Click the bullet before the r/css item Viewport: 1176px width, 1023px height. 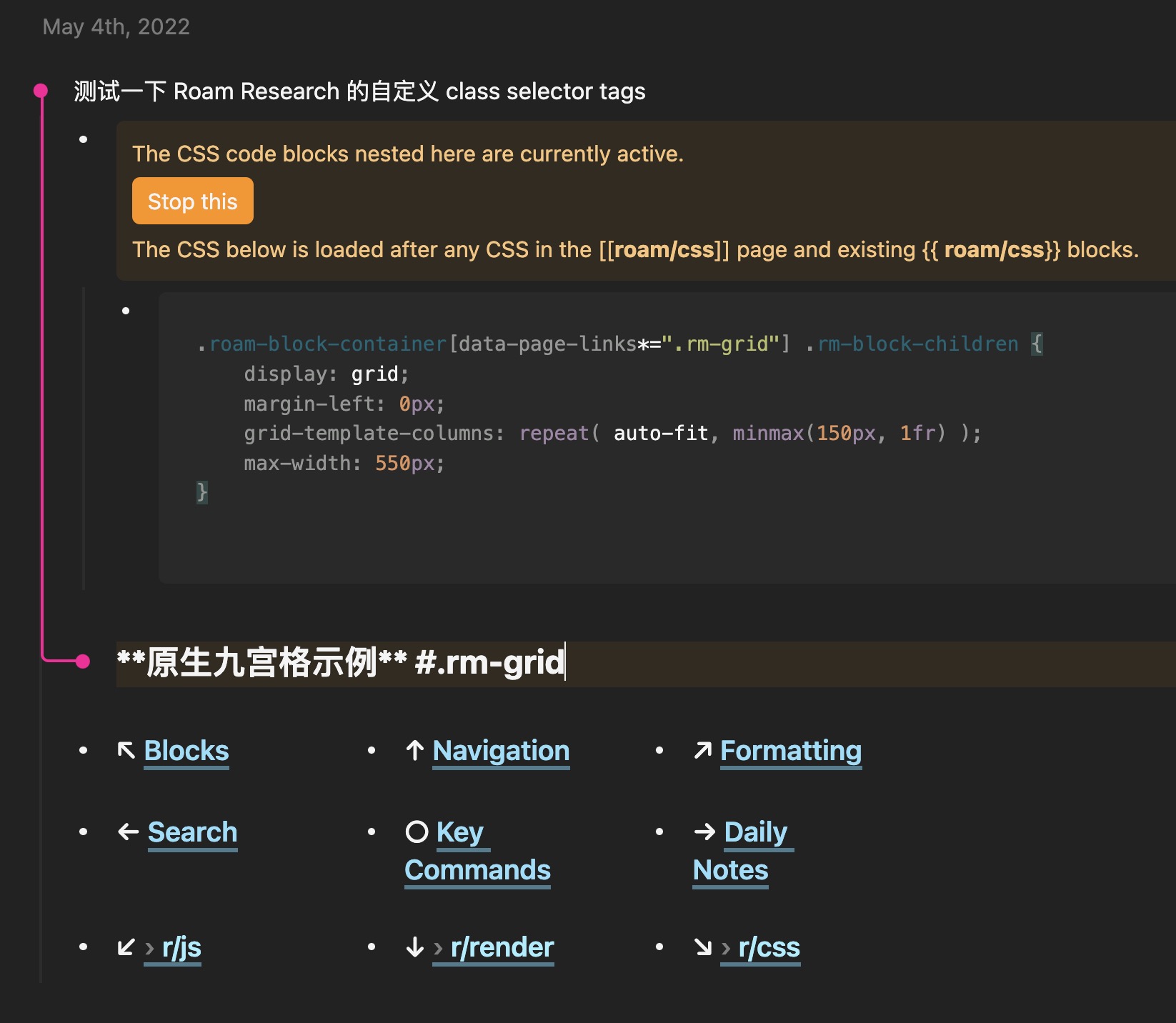click(659, 947)
